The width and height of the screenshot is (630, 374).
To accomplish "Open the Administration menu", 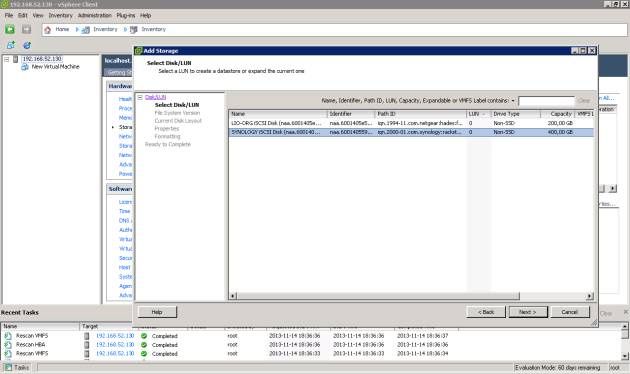I will pyautogui.click(x=95, y=15).
